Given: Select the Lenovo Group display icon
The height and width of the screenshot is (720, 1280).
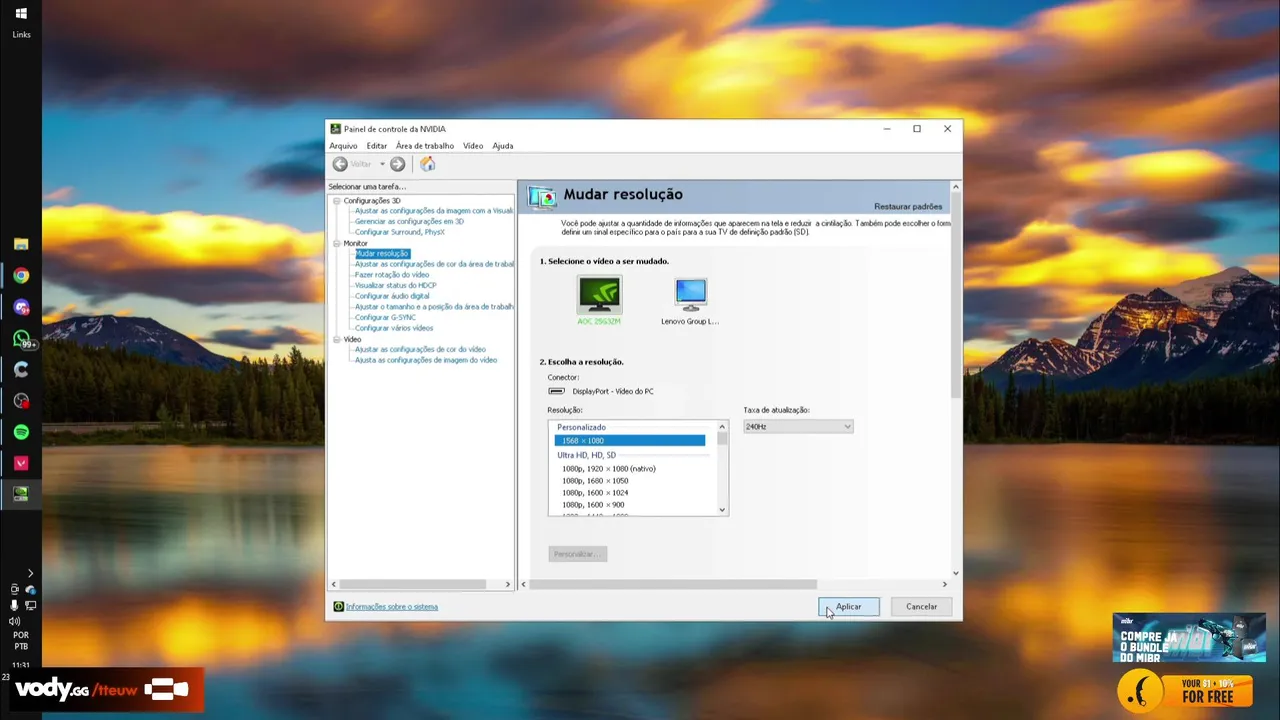Looking at the screenshot, I should coord(690,295).
